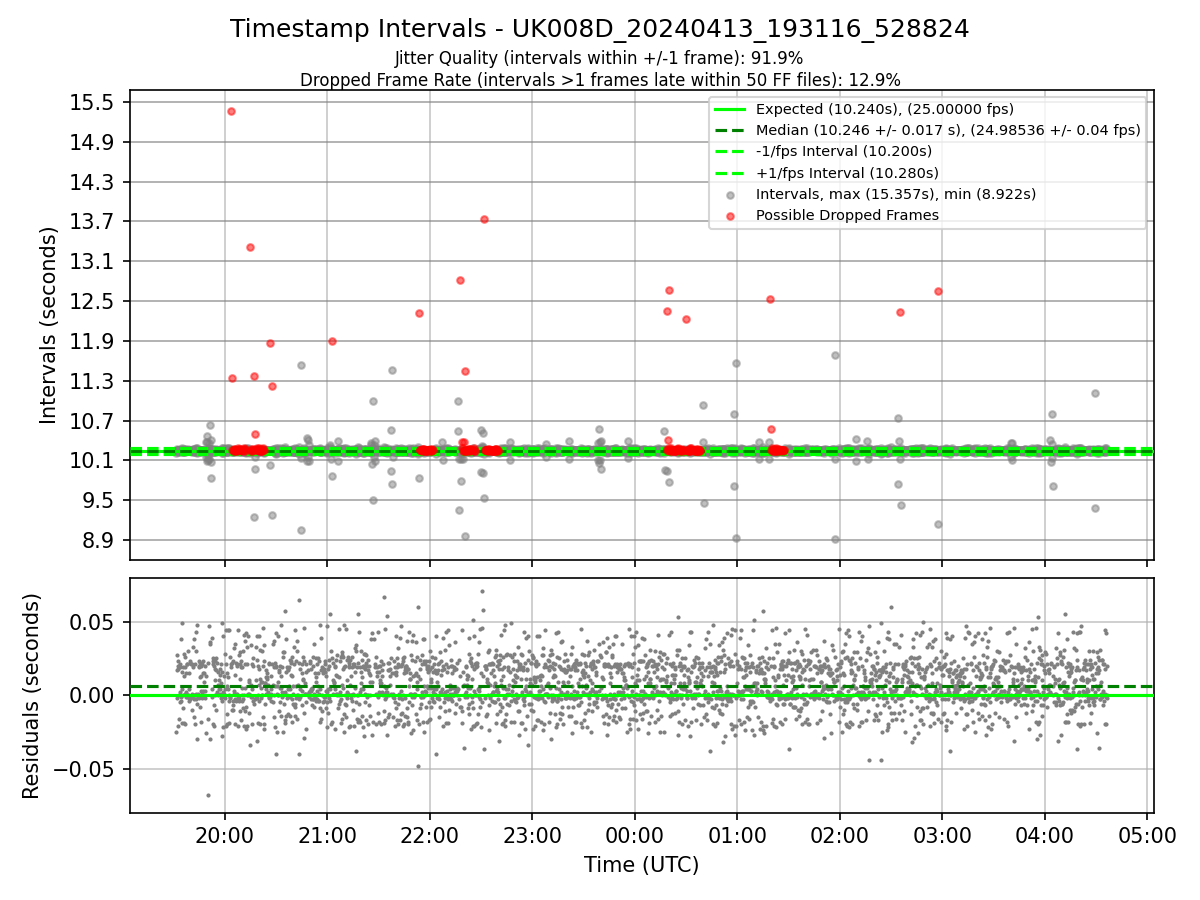Image resolution: width=1200 pixels, height=900 pixels.
Task: Click the "21:00" time tick label
Action: tap(327, 835)
